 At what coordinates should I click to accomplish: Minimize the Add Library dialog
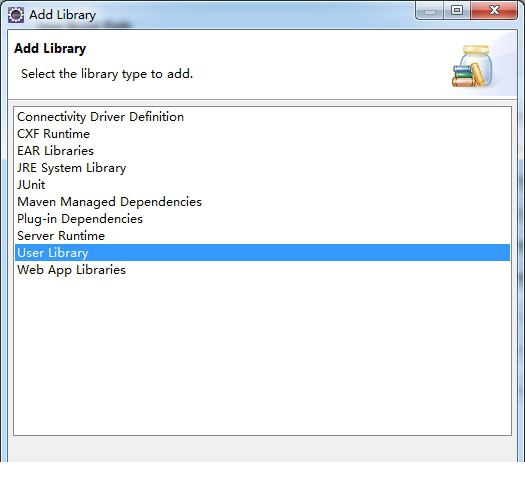(430, 11)
